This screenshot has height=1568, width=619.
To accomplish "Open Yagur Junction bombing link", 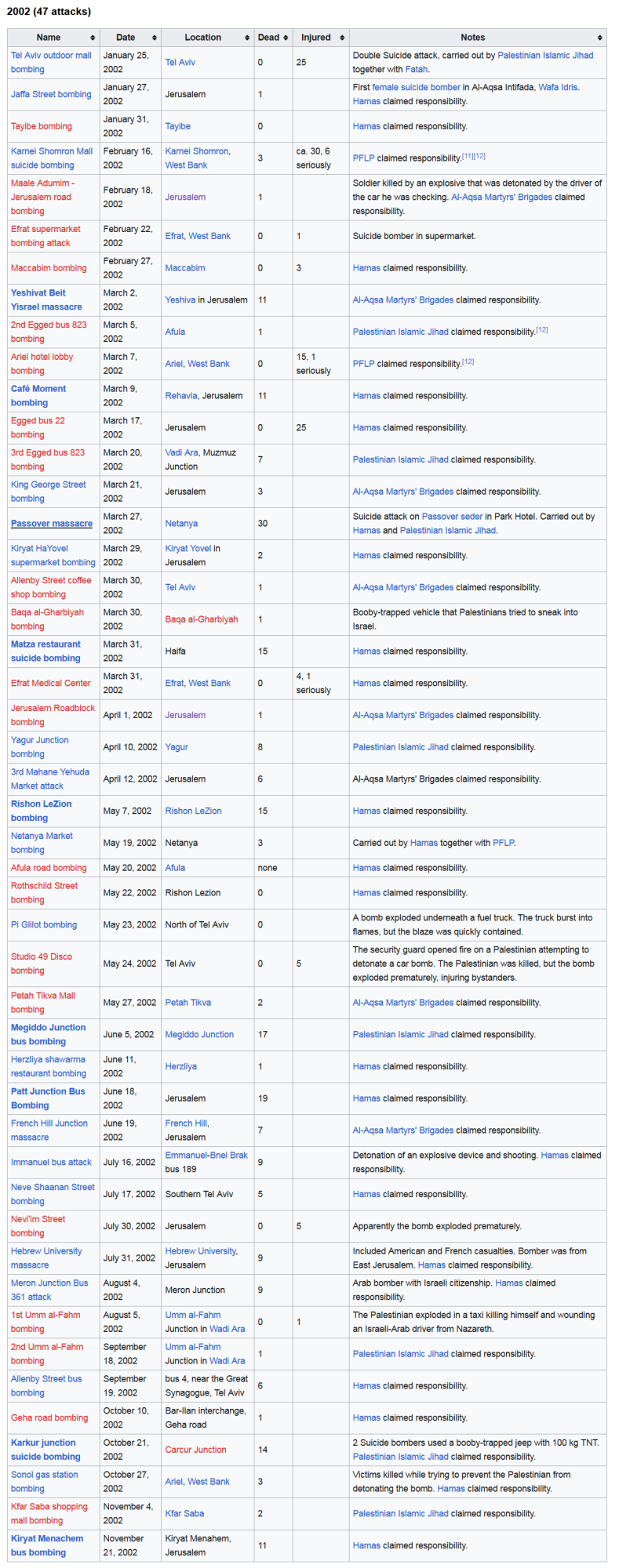I will [40, 747].
